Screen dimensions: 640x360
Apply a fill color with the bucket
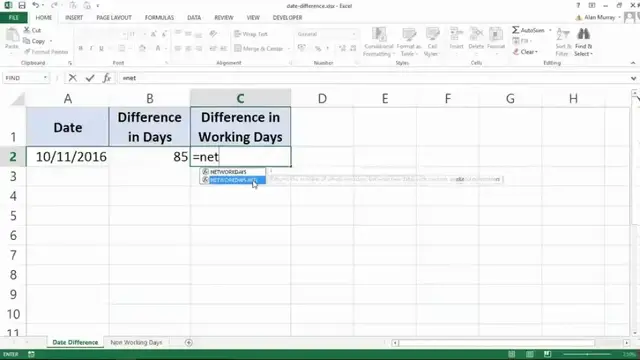point(142,48)
